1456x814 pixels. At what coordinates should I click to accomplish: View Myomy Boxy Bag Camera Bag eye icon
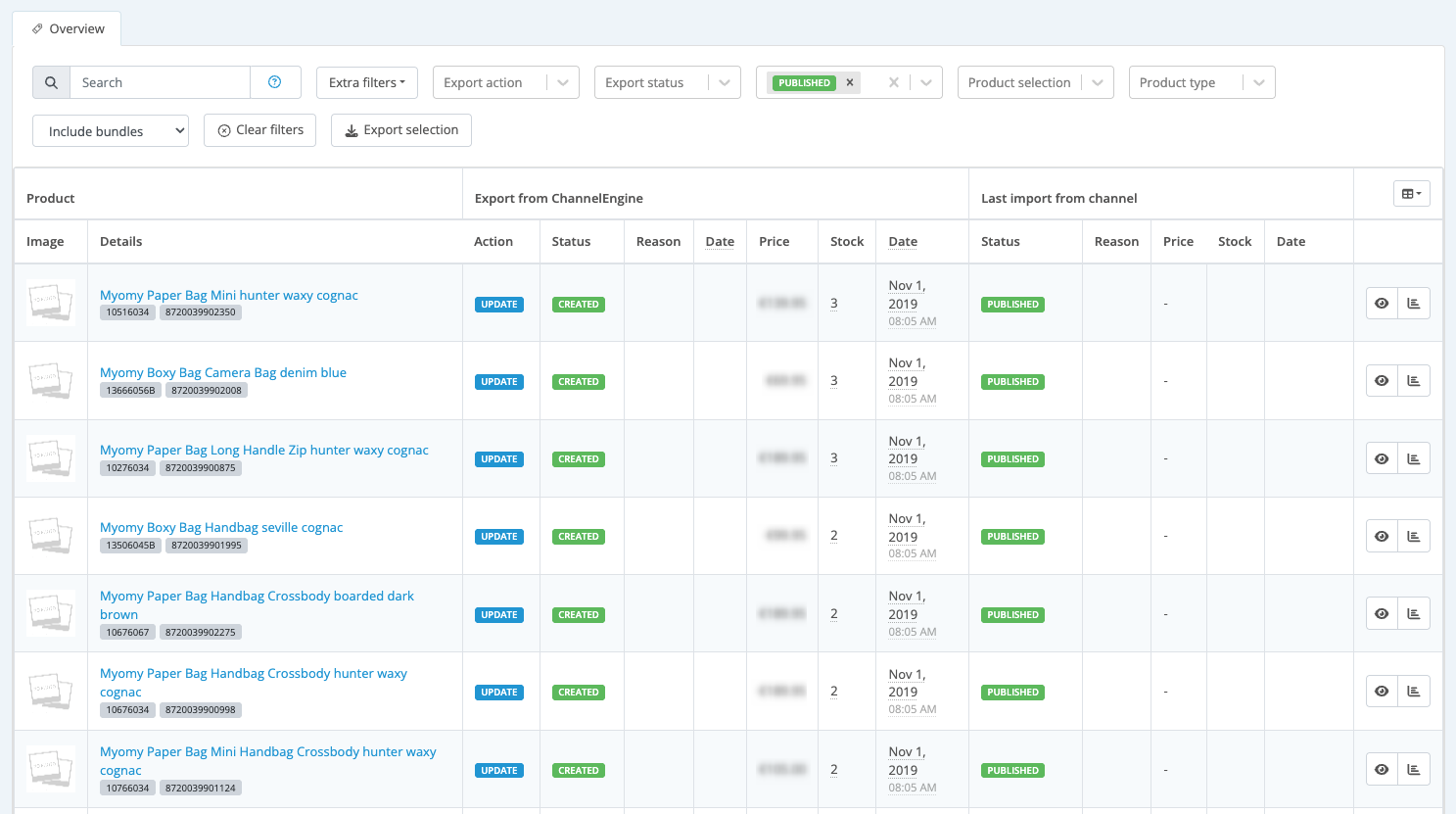pyautogui.click(x=1382, y=381)
